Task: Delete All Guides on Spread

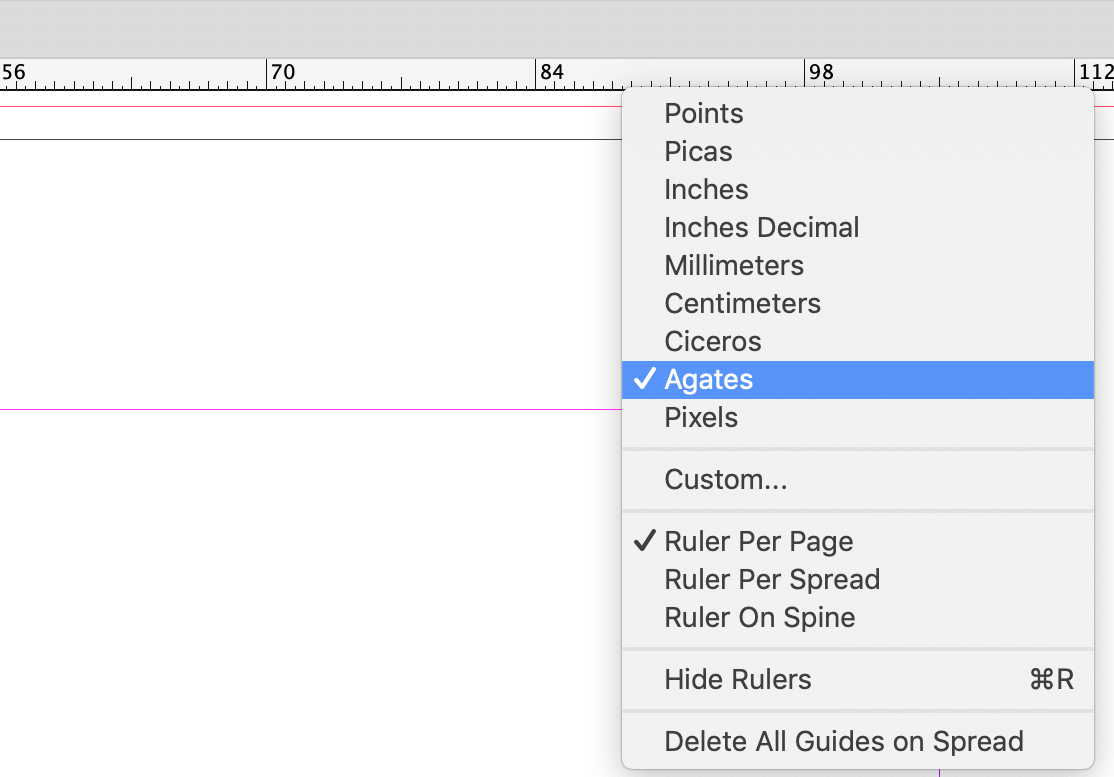Action: [x=844, y=741]
